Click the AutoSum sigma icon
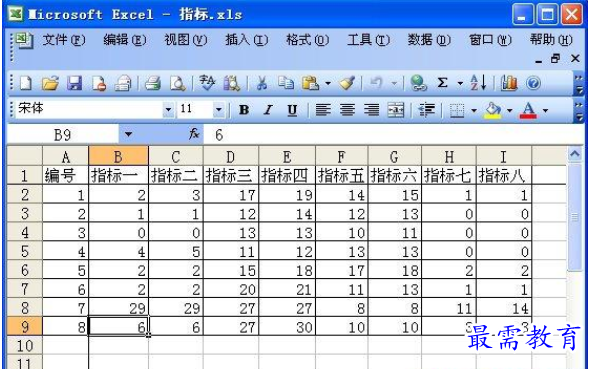Image resolution: width=589 pixels, height=369 pixels. click(443, 83)
